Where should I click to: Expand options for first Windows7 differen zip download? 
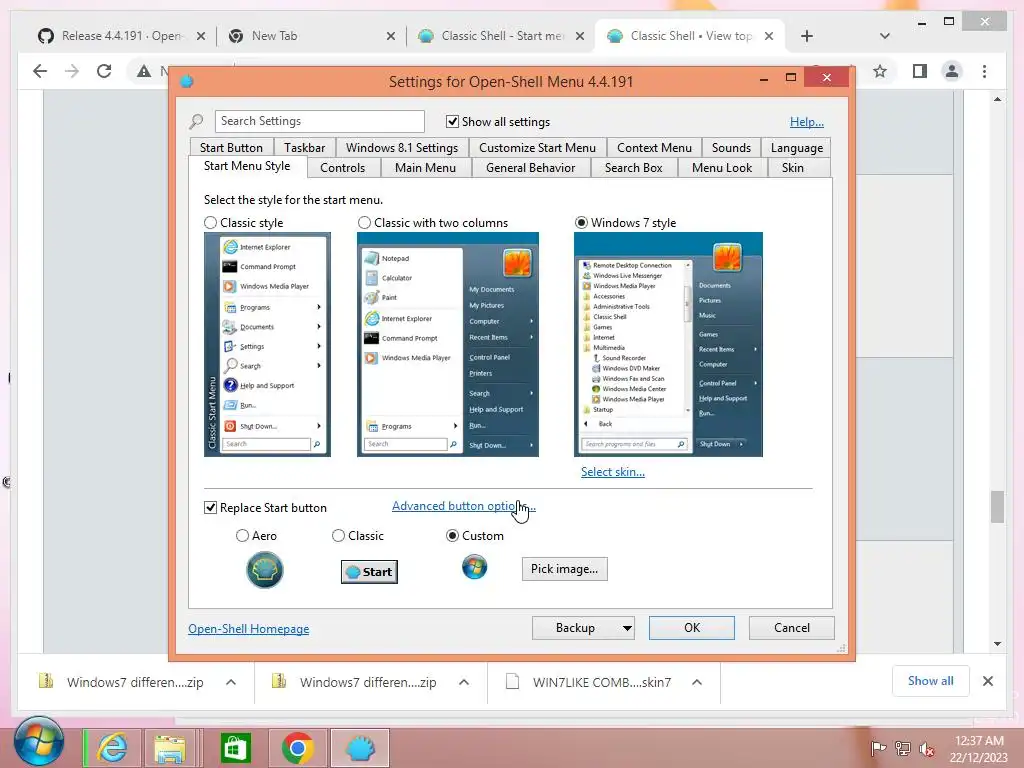231,682
